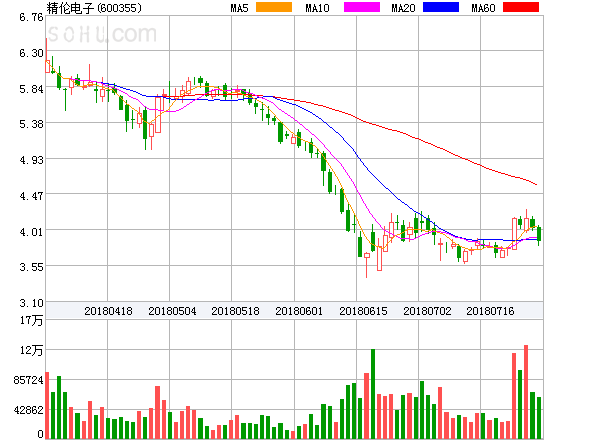
Task: Click the tallest green volume bar
Action: [x=373, y=394]
